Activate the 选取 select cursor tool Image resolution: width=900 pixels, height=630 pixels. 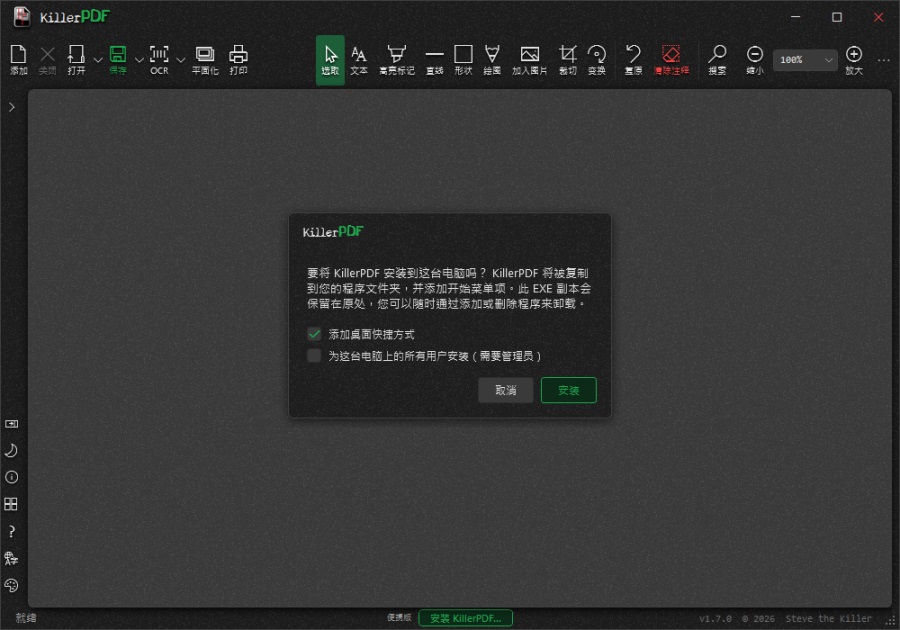pyautogui.click(x=330, y=60)
